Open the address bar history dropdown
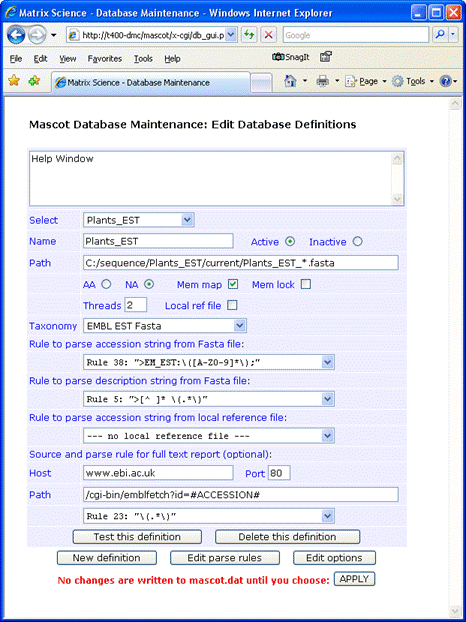466x622 pixels. coord(232,35)
